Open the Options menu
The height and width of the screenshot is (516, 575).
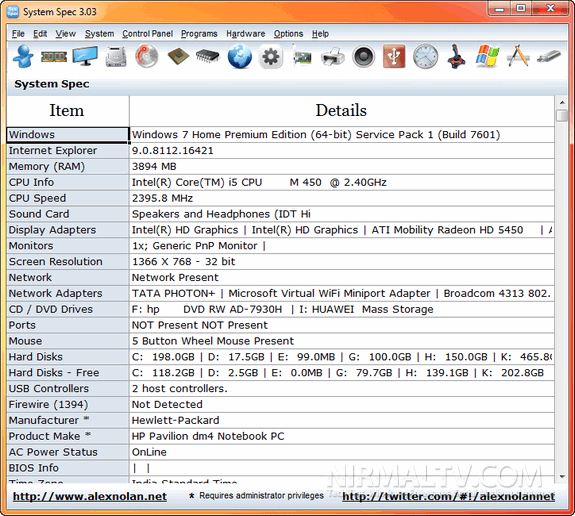(x=288, y=34)
